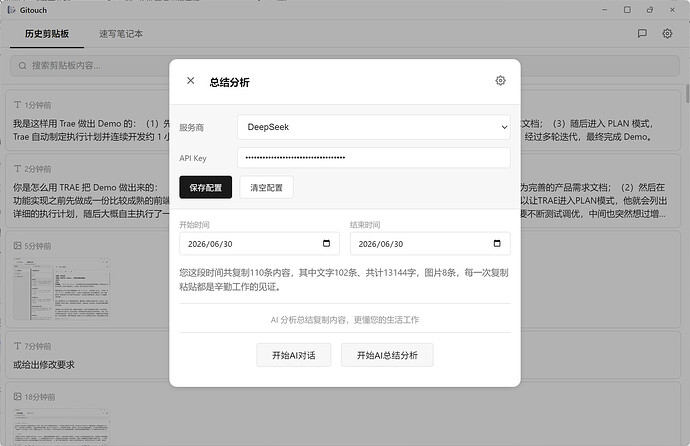This screenshot has width=690, height=446.
Task: Start chat with 开始AI对话 button
Action: point(294,355)
